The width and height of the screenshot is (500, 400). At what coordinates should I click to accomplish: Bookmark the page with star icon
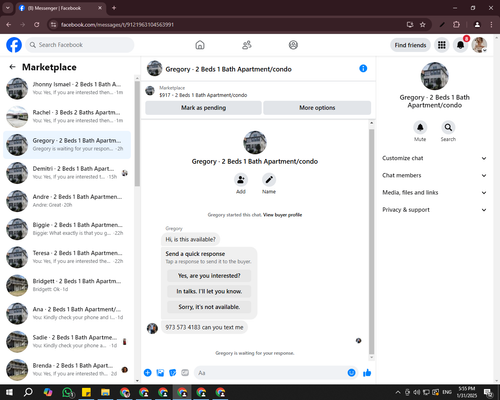pos(423,25)
